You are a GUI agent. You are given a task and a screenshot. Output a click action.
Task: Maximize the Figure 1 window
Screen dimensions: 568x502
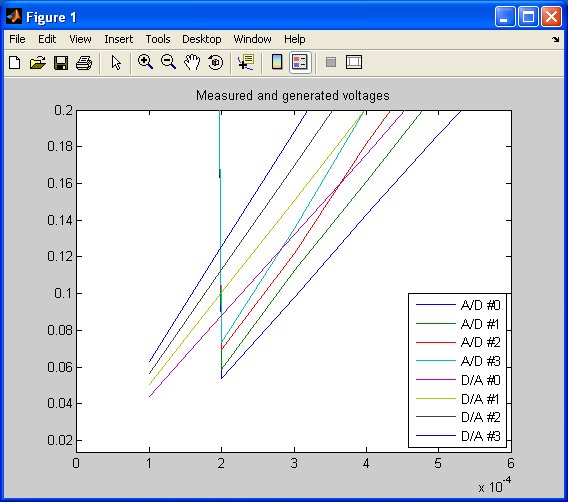tap(528, 17)
